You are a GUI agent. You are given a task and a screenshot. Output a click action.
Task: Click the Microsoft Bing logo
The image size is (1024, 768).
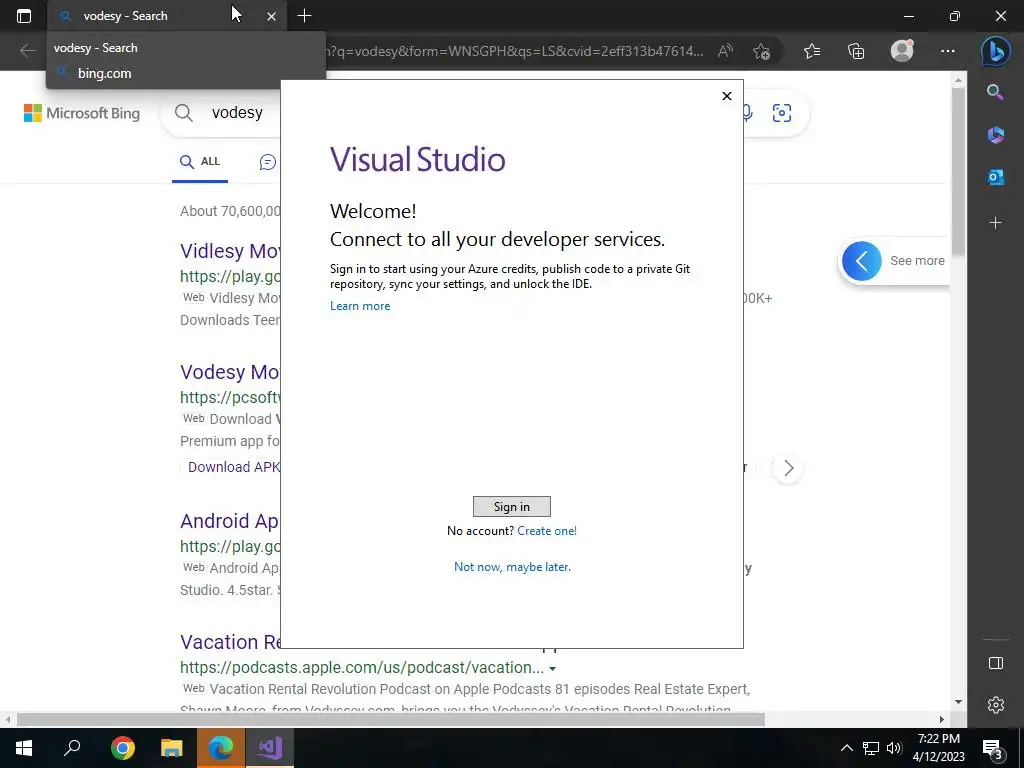82,113
